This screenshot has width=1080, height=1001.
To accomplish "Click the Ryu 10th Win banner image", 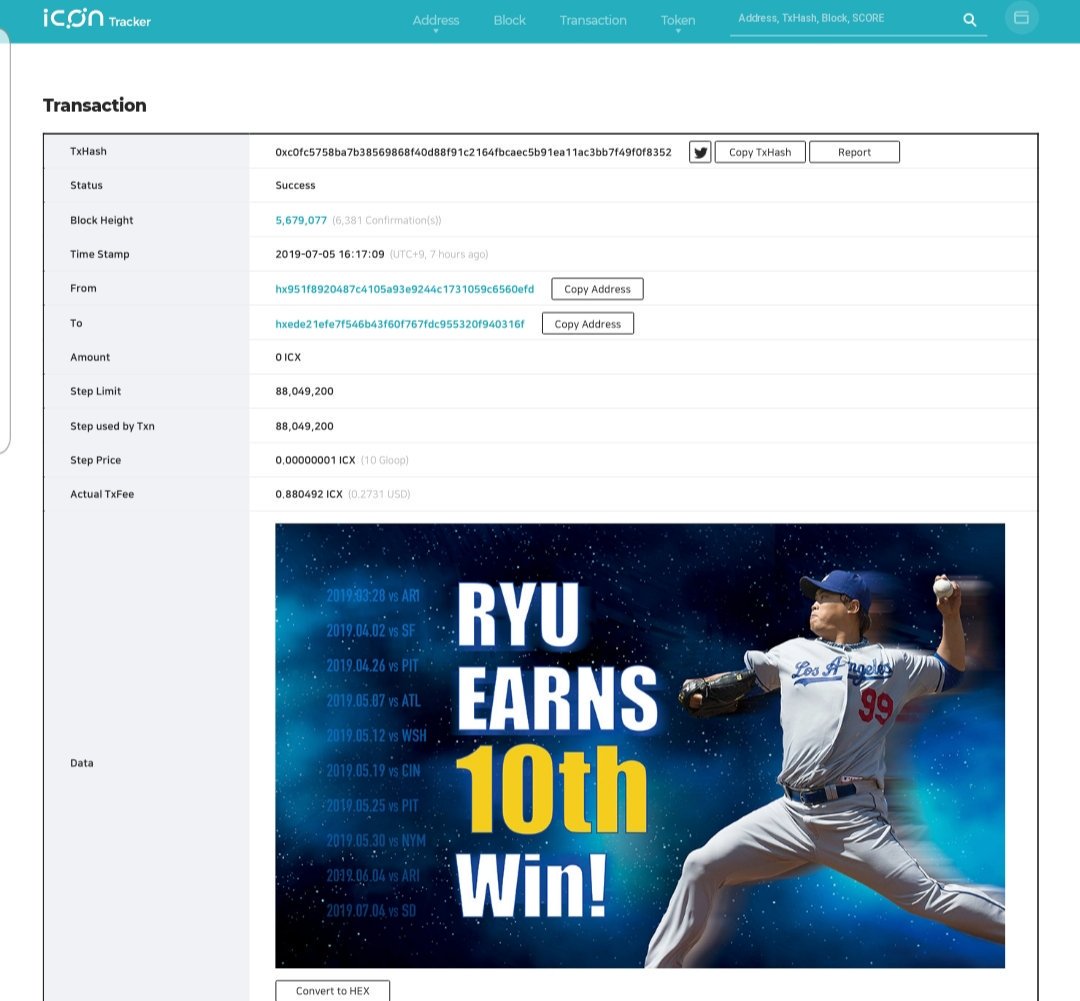I will click(639, 745).
